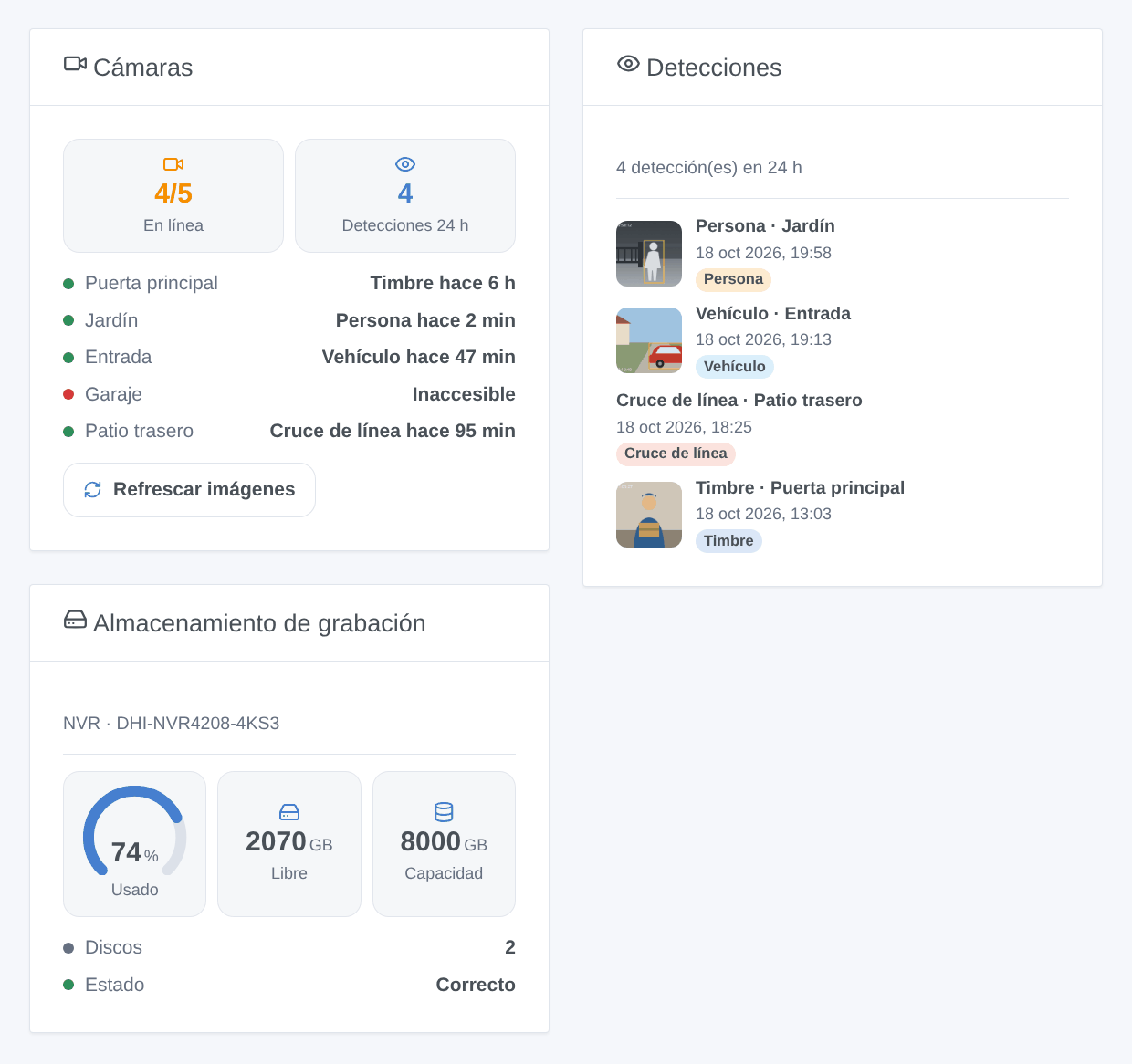Click the Inaccesible status text
The width and height of the screenshot is (1132, 1064).
click(x=464, y=394)
